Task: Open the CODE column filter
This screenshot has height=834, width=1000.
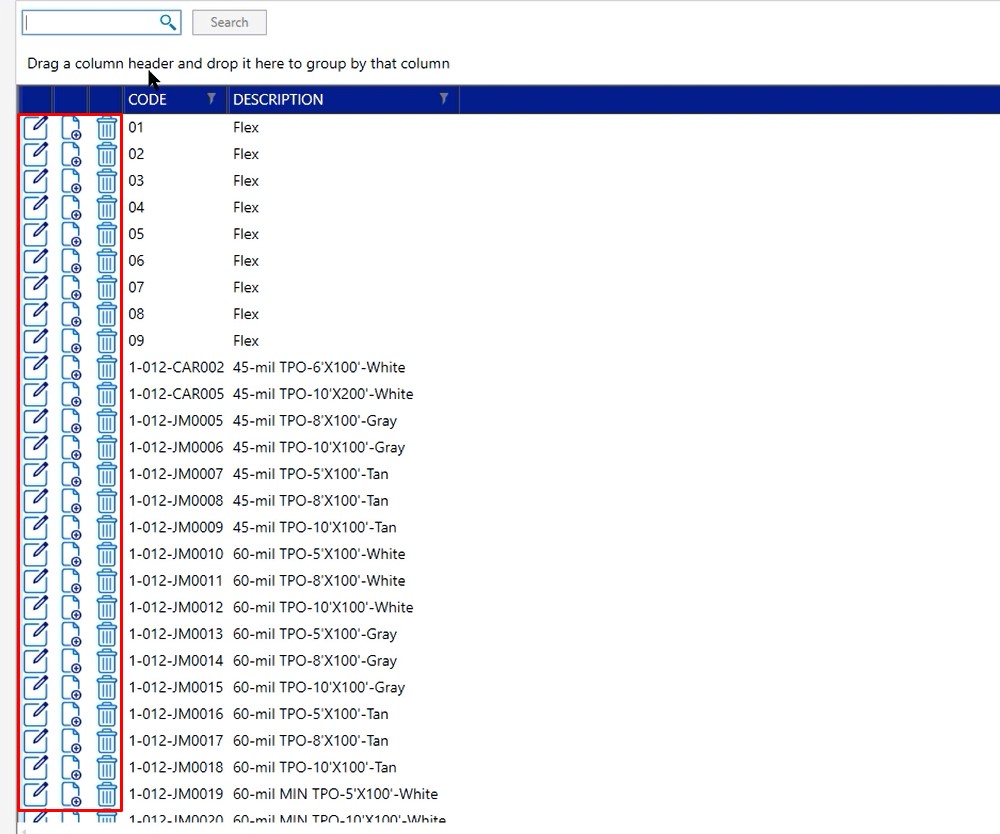Action: point(211,99)
